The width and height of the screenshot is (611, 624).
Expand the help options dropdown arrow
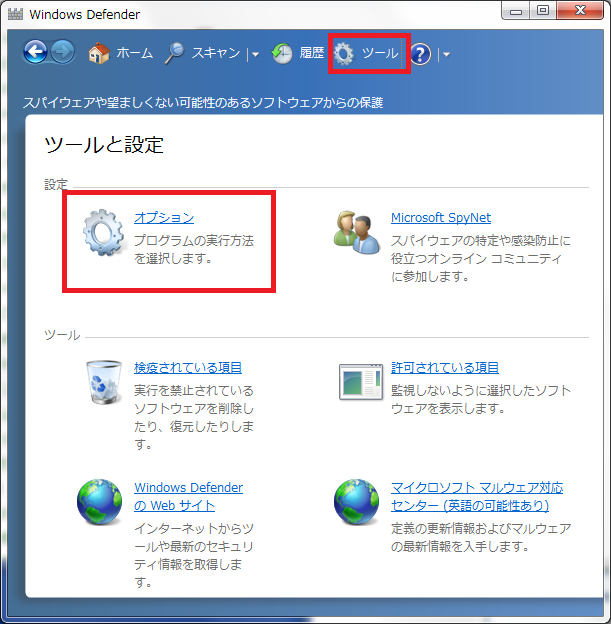pos(446,55)
